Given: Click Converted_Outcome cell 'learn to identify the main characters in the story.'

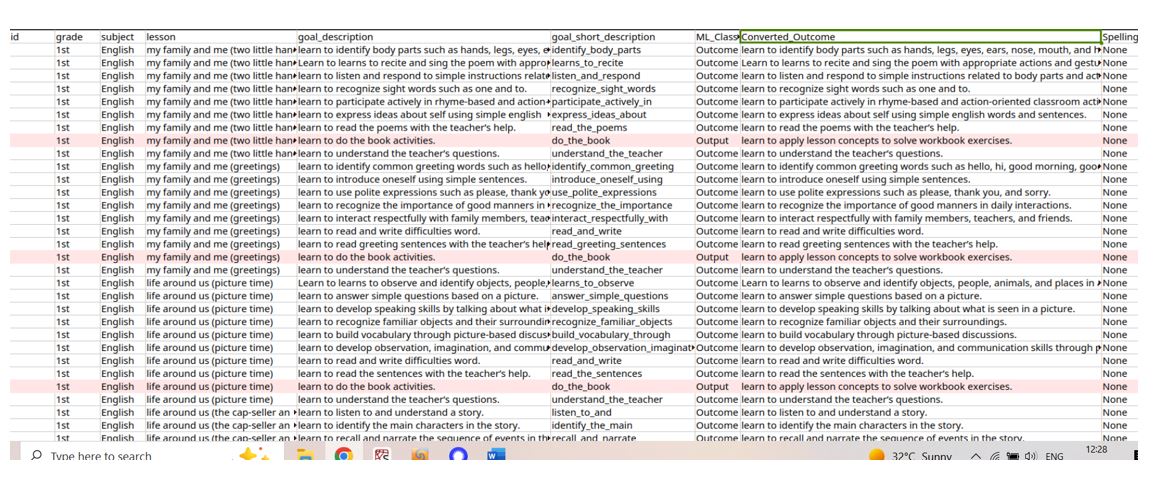Looking at the screenshot, I should 921,426.
